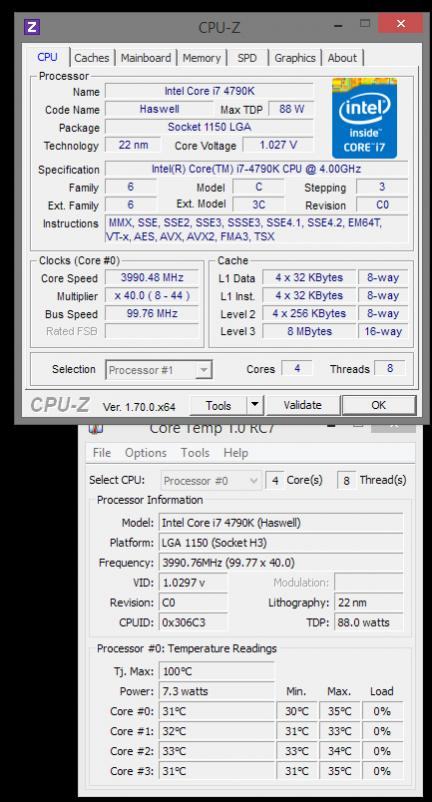Click the TDP value 88.0 watts
This screenshot has height=802, width=432.
click(368, 622)
